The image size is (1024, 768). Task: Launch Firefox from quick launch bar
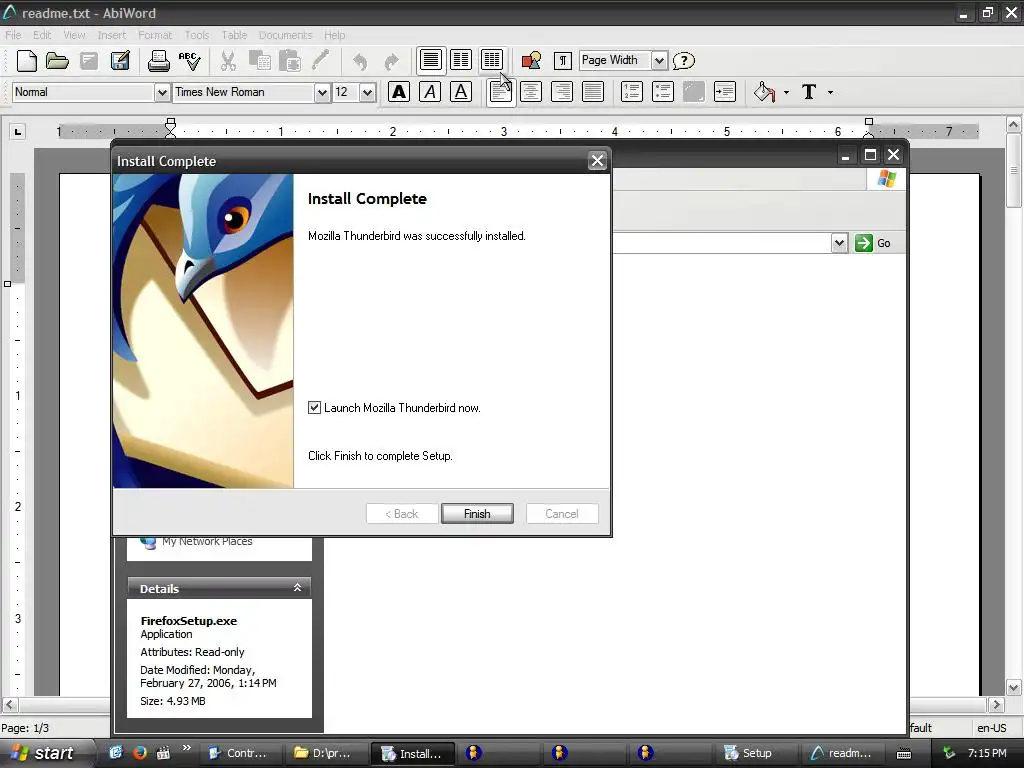(139, 752)
